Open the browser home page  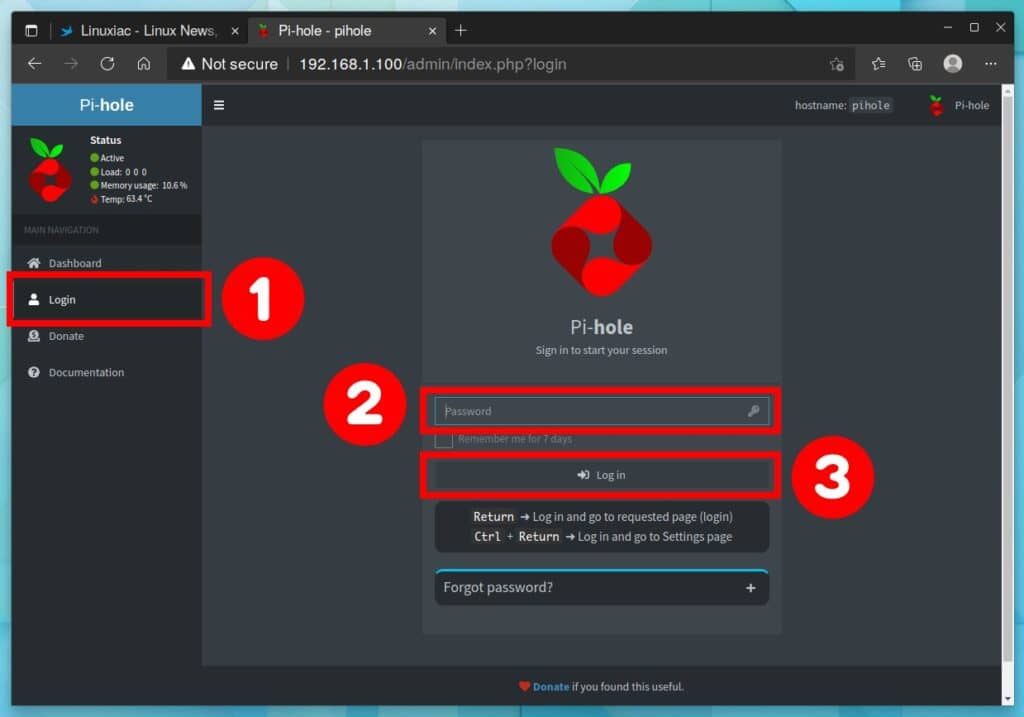pos(144,63)
